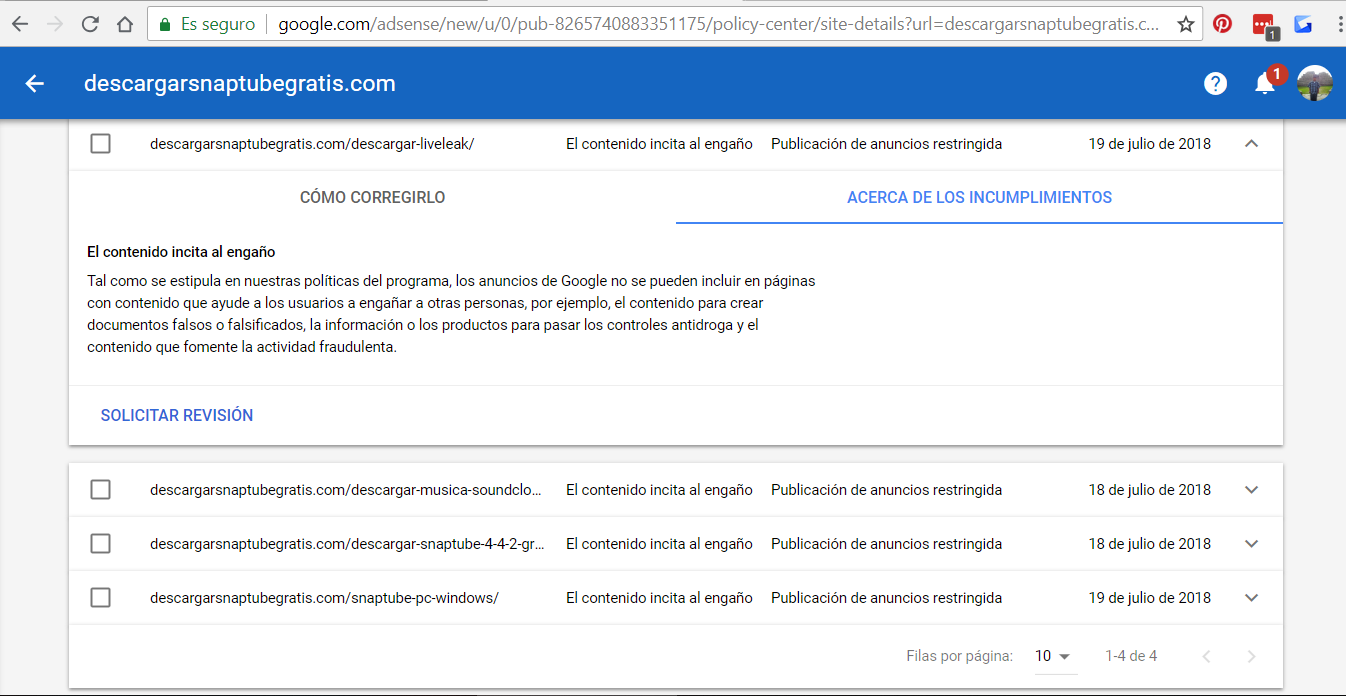1346x696 pixels.
Task: Open the browser home page
Action: pos(124,24)
